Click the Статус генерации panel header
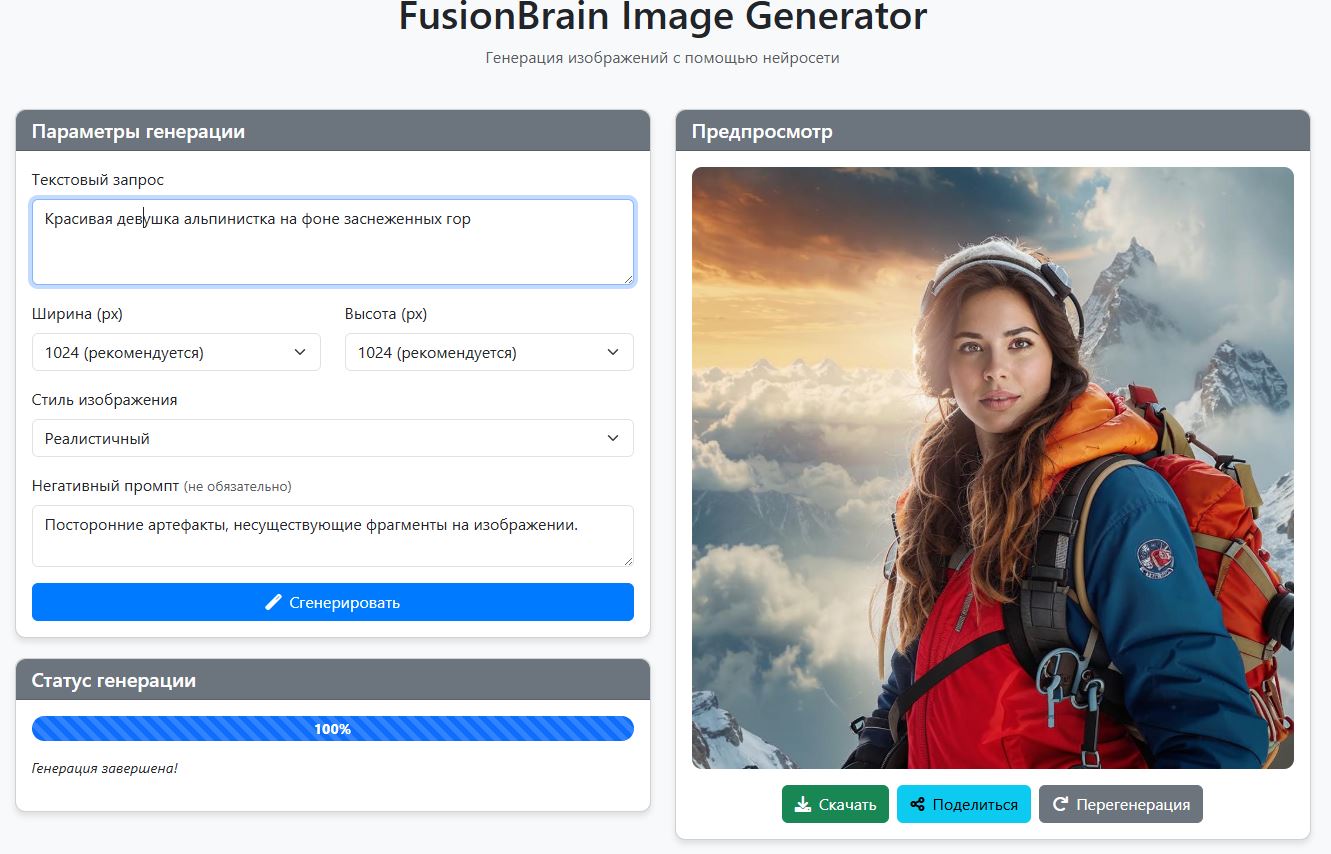Screen dimensions: 1331x854 point(332,680)
